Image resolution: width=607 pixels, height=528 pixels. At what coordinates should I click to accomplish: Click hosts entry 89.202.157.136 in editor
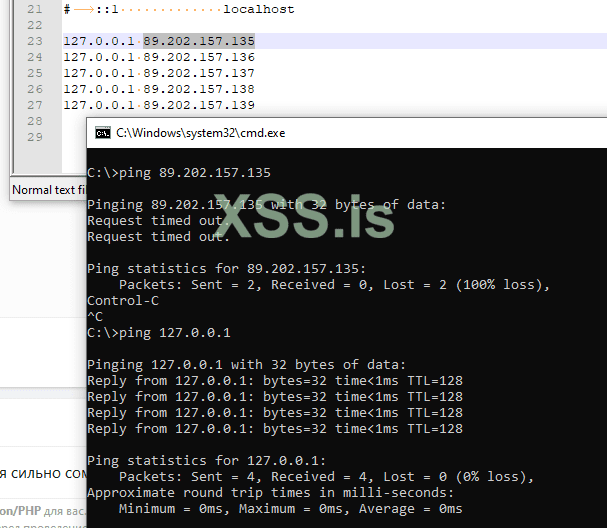(199, 57)
